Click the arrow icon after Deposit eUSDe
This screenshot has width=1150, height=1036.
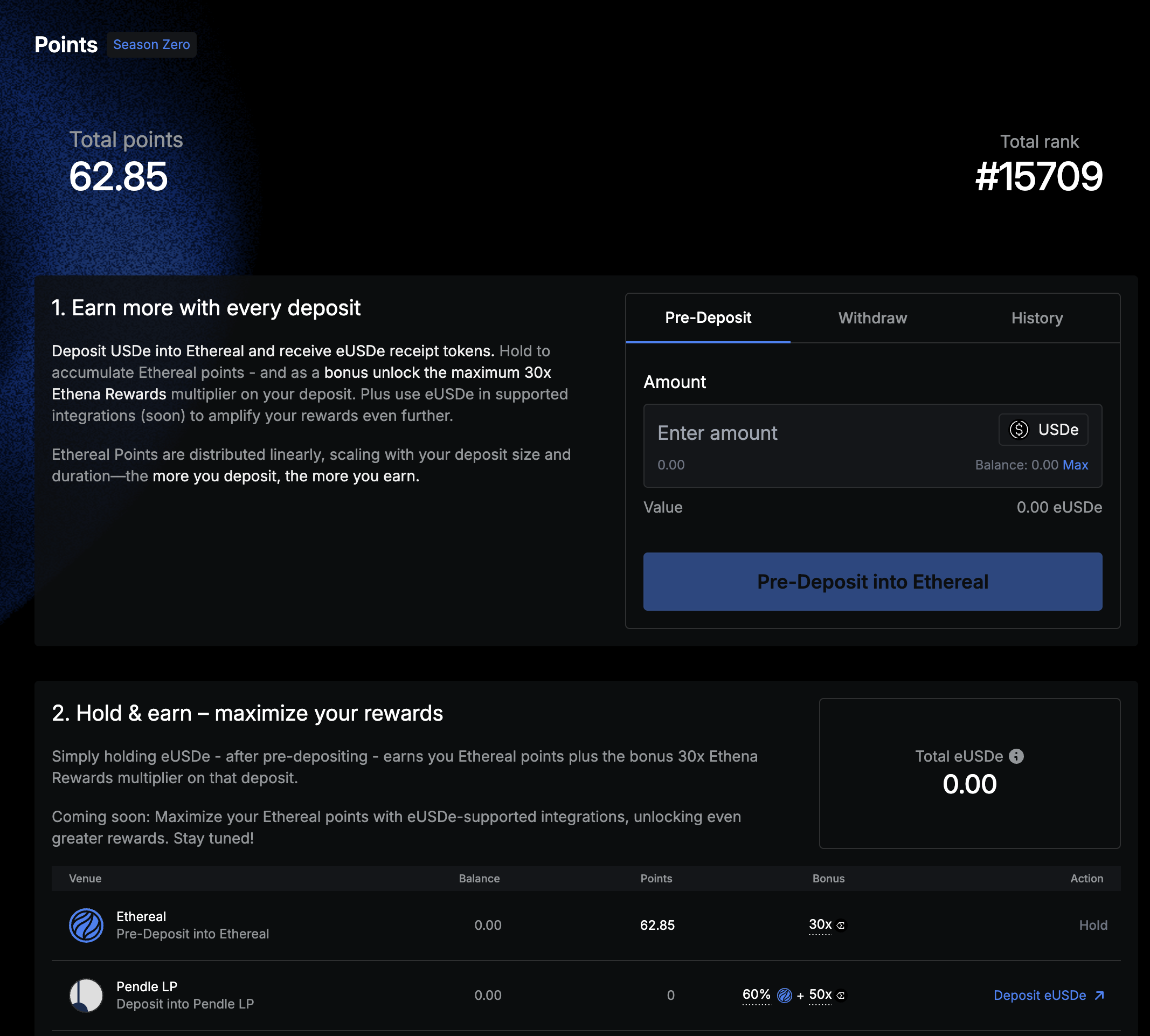click(1099, 995)
